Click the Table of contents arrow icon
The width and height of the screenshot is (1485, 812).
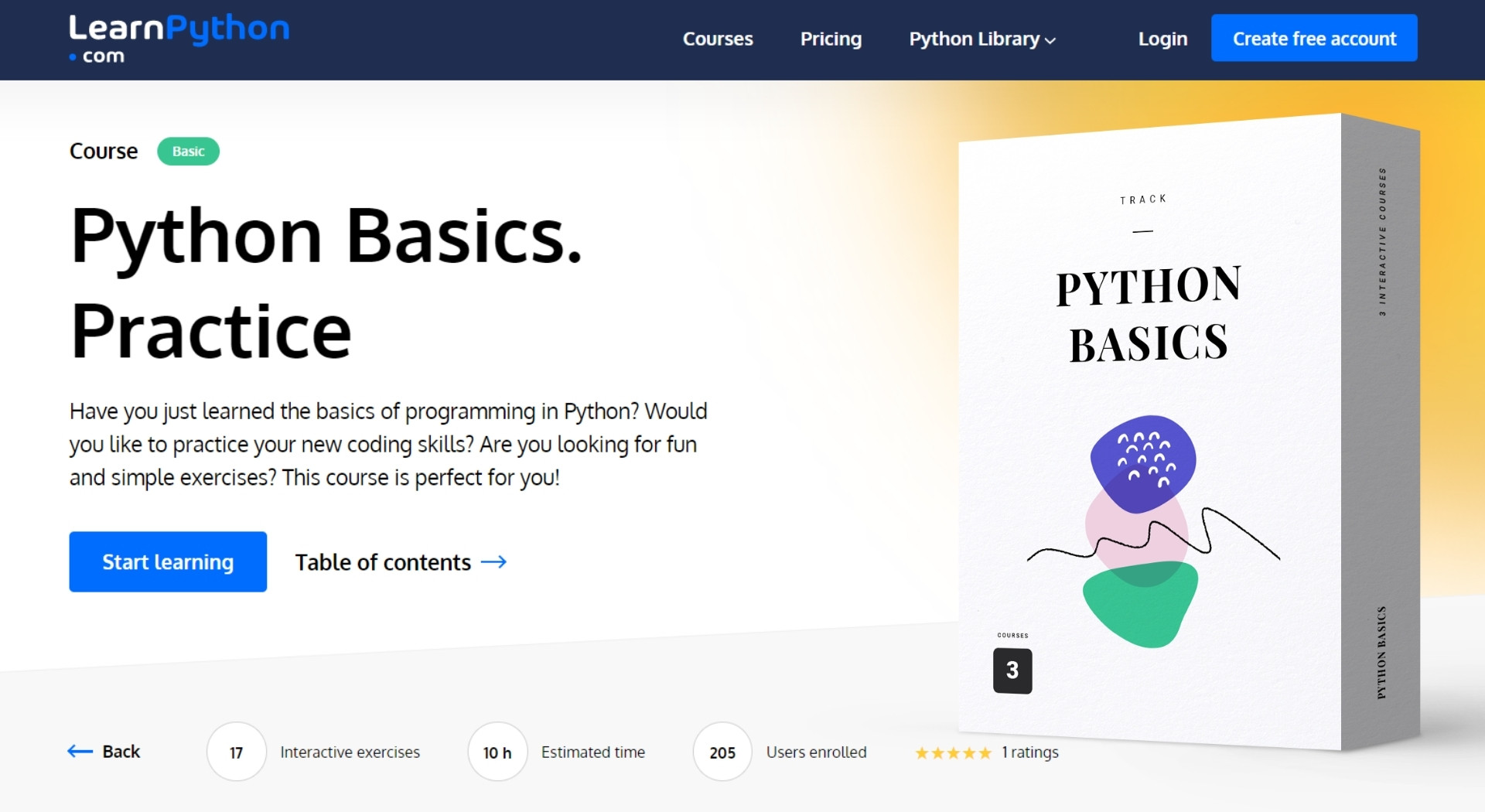494,562
